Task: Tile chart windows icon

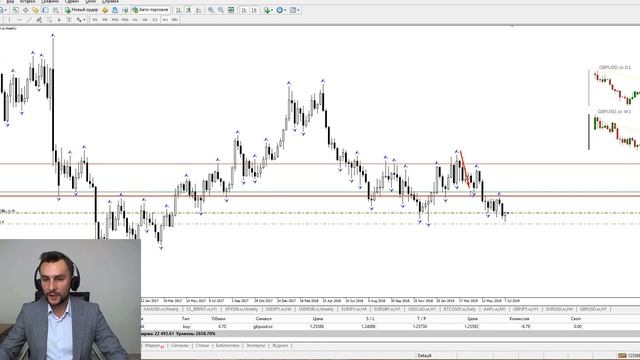Action: pos(231,10)
